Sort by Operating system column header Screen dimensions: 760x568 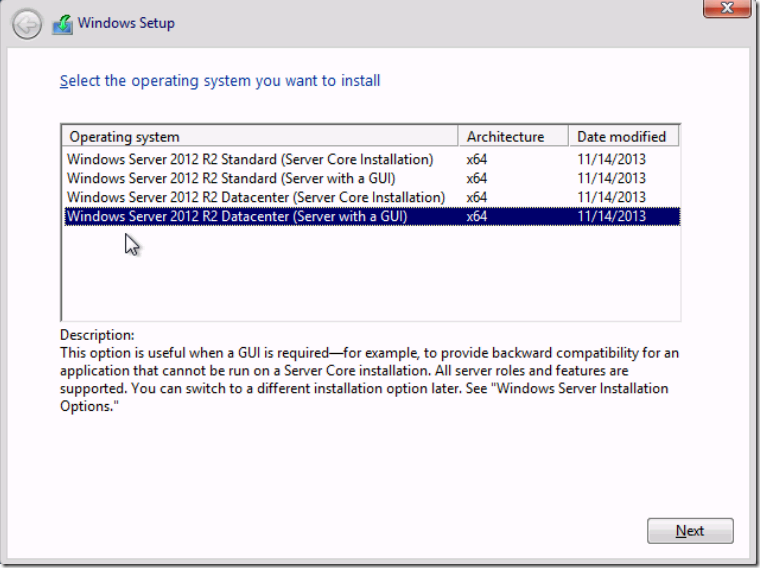[x=259, y=137]
